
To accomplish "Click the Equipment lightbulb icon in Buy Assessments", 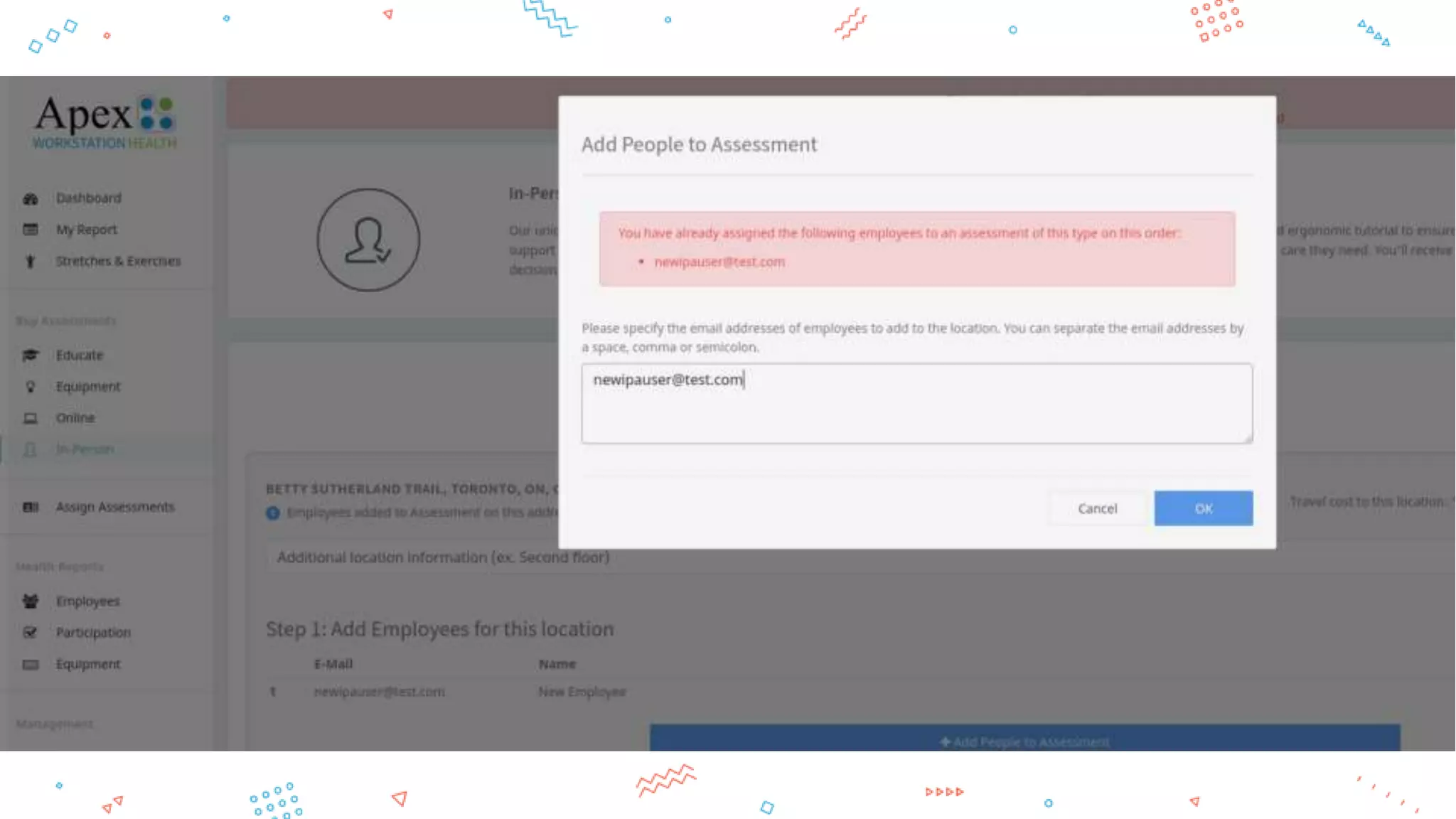I will click(30, 387).
